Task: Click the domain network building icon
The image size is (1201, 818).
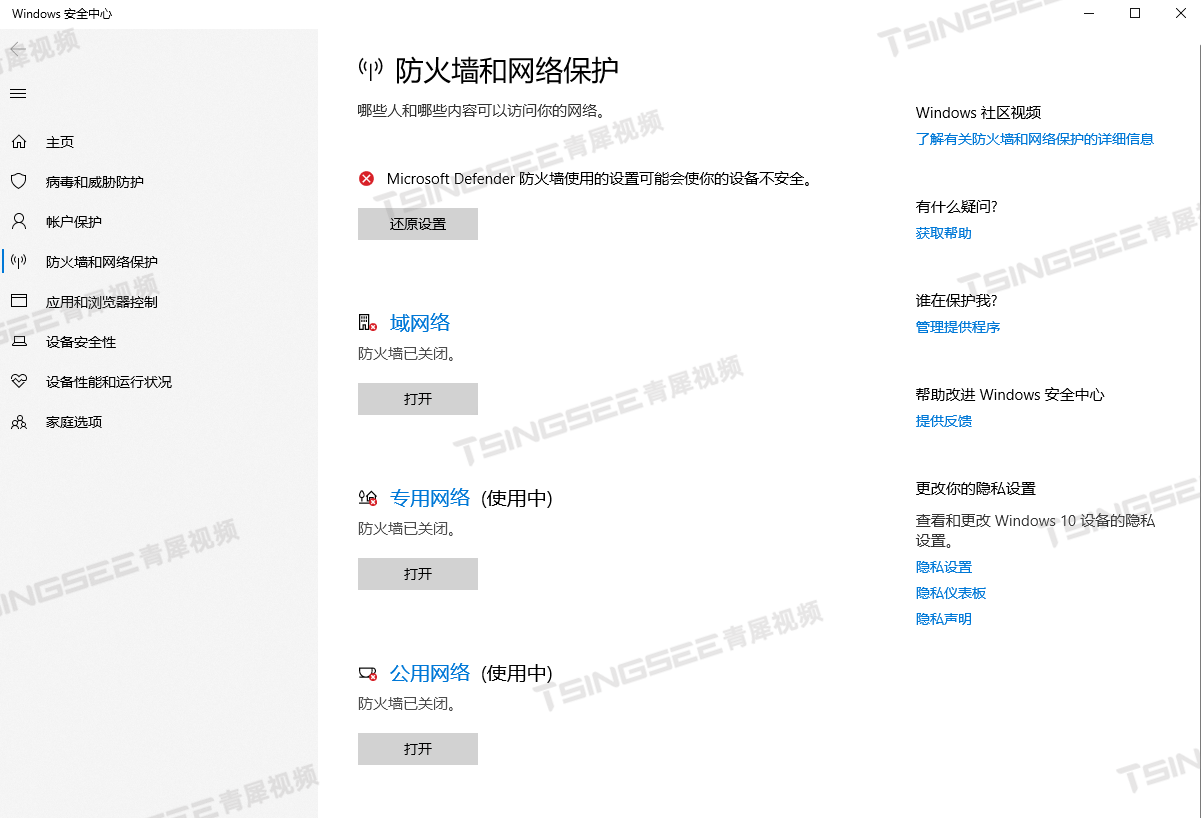Action: pyautogui.click(x=368, y=323)
